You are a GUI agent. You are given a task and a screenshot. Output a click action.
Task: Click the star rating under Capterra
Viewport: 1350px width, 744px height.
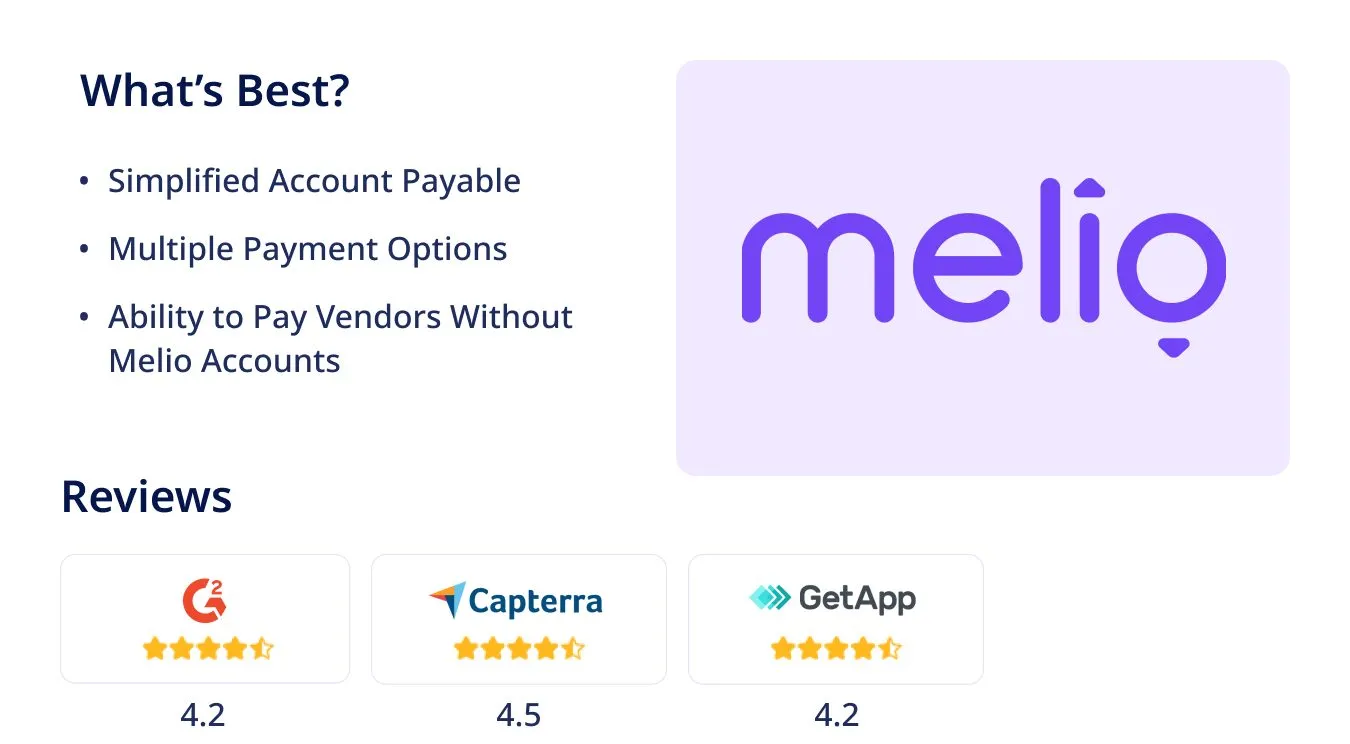(518, 649)
